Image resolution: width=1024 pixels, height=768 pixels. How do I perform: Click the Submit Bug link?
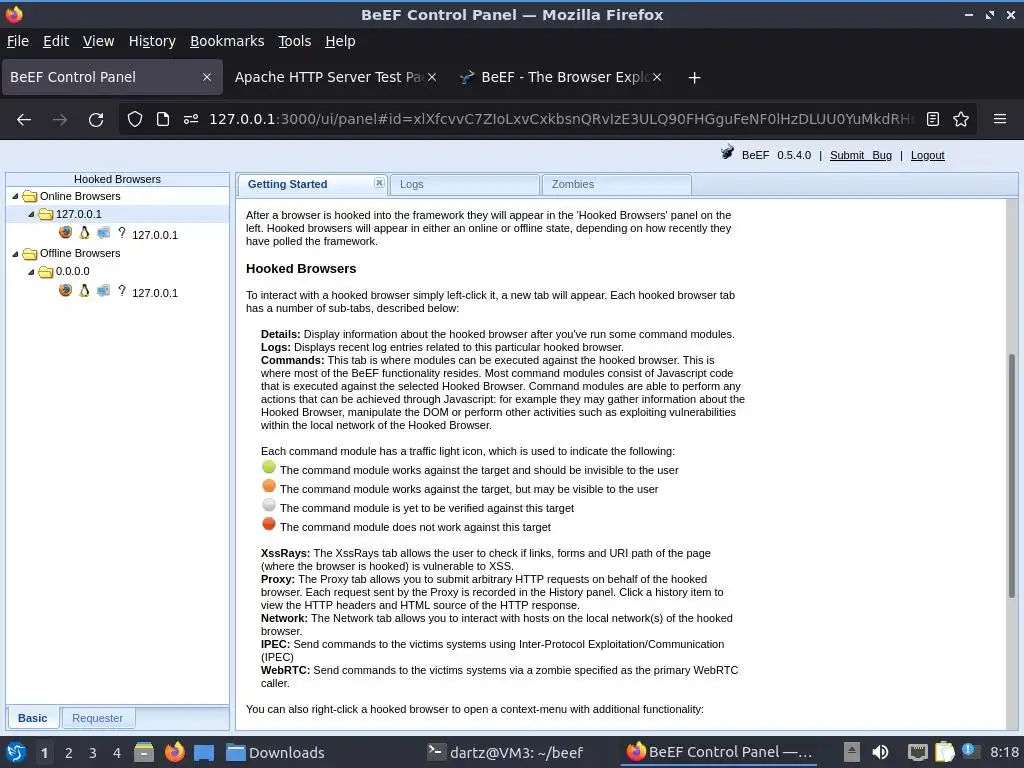pyautogui.click(x=861, y=155)
